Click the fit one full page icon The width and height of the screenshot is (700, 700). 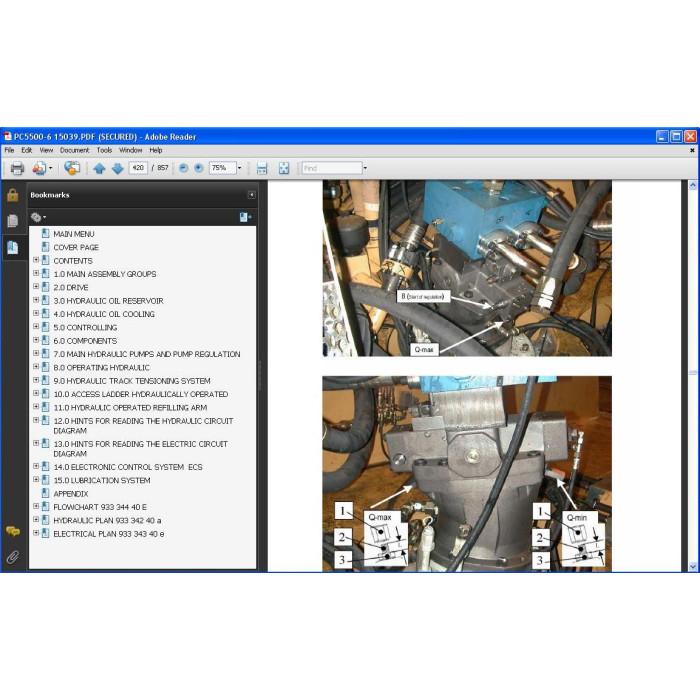(284, 168)
